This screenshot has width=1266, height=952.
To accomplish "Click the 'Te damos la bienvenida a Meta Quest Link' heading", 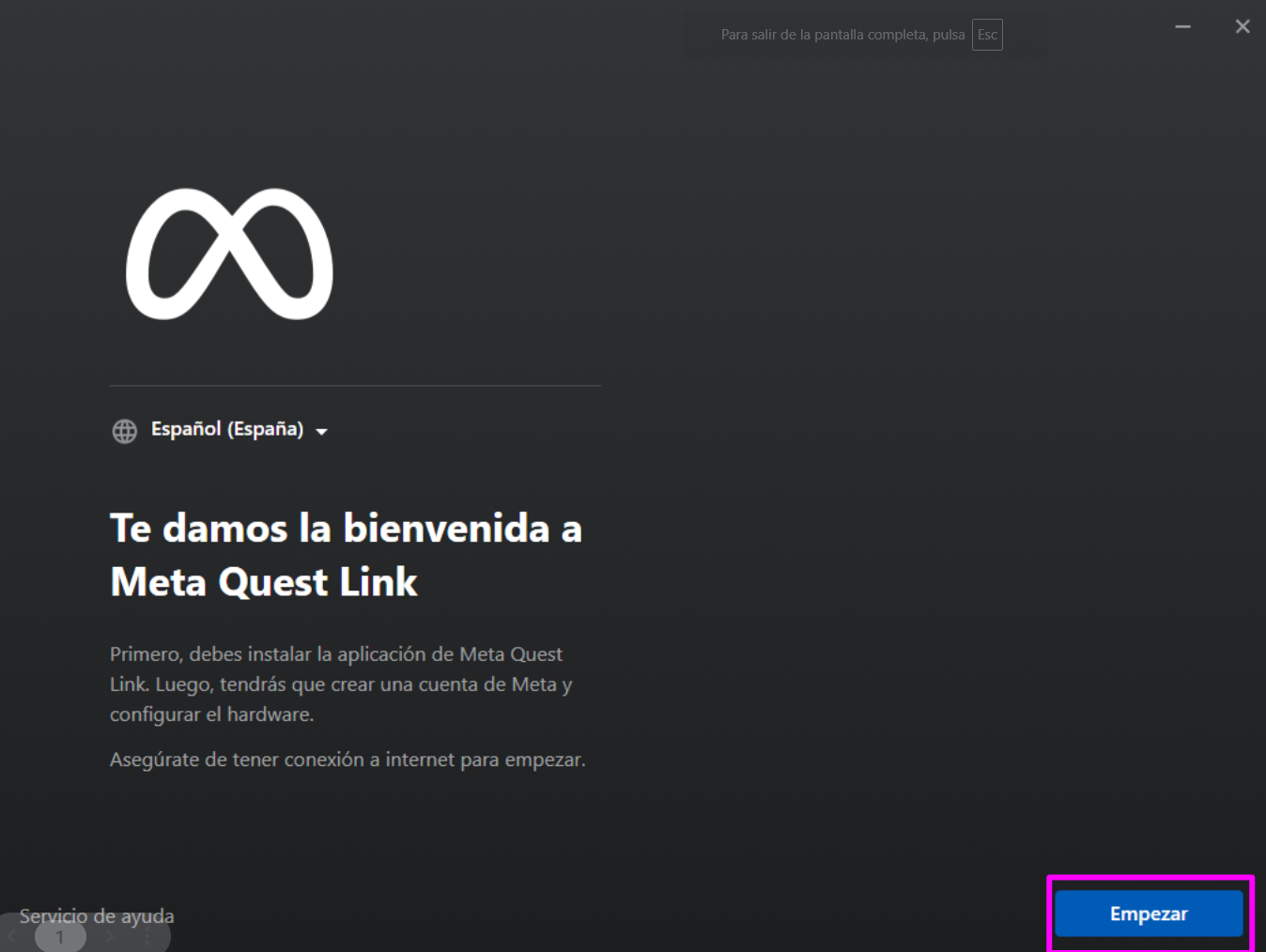I will pyautogui.click(x=347, y=555).
